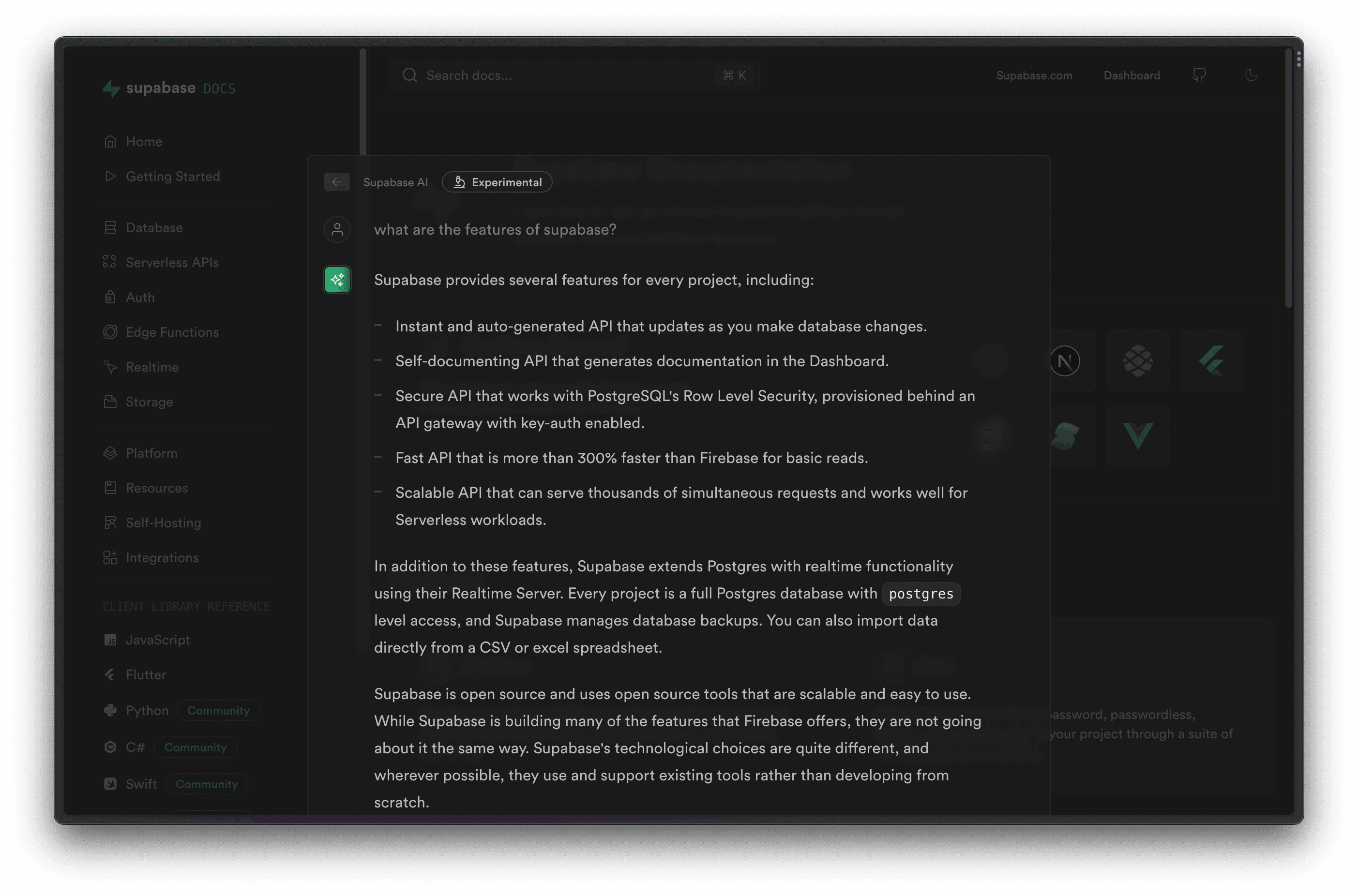Open Storage via its file icon
This screenshot has height=896, width=1358.
(111, 402)
